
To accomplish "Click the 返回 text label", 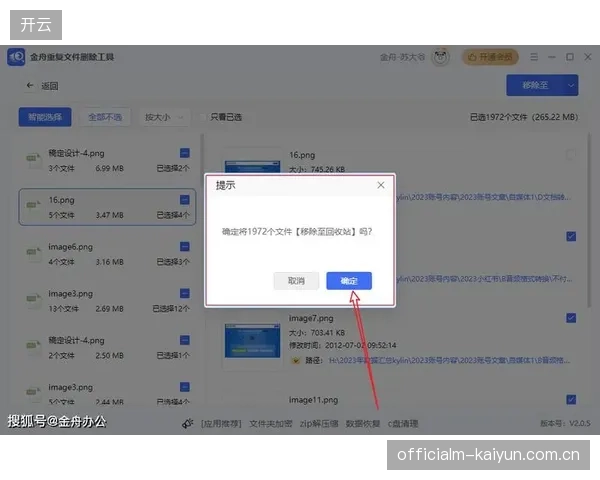I will [50, 86].
